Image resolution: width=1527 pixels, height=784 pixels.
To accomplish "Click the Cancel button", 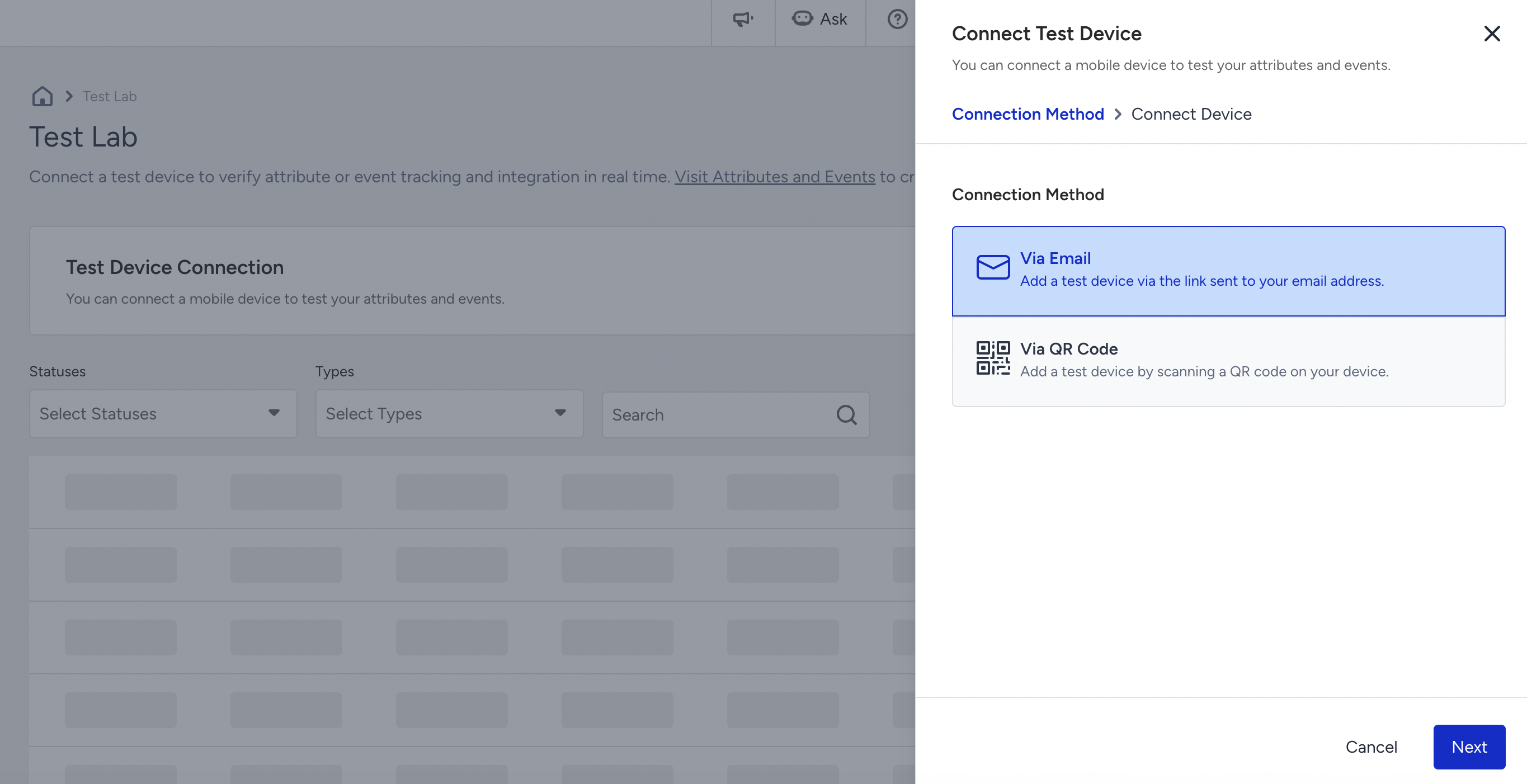I will [x=1371, y=747].
